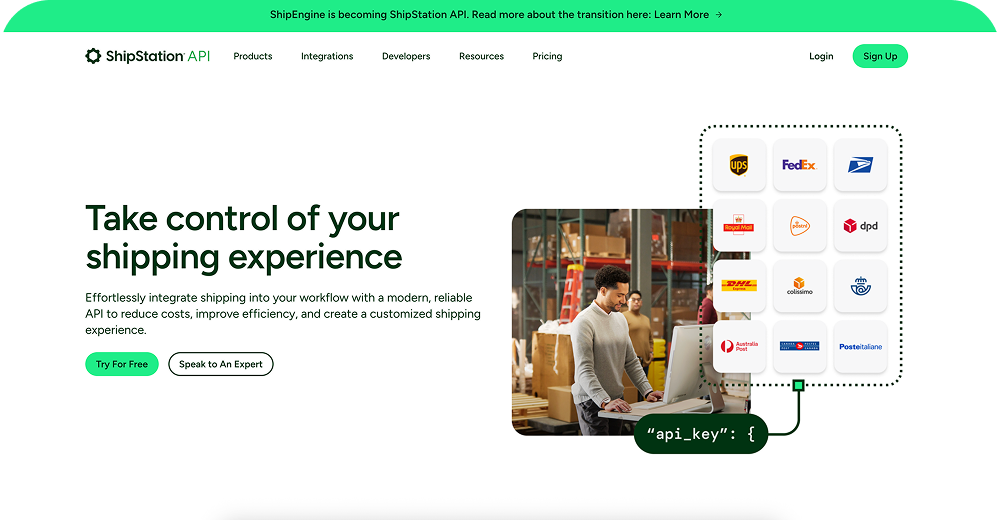Click the Australia Post logo tile

click(x=739, y=347)
